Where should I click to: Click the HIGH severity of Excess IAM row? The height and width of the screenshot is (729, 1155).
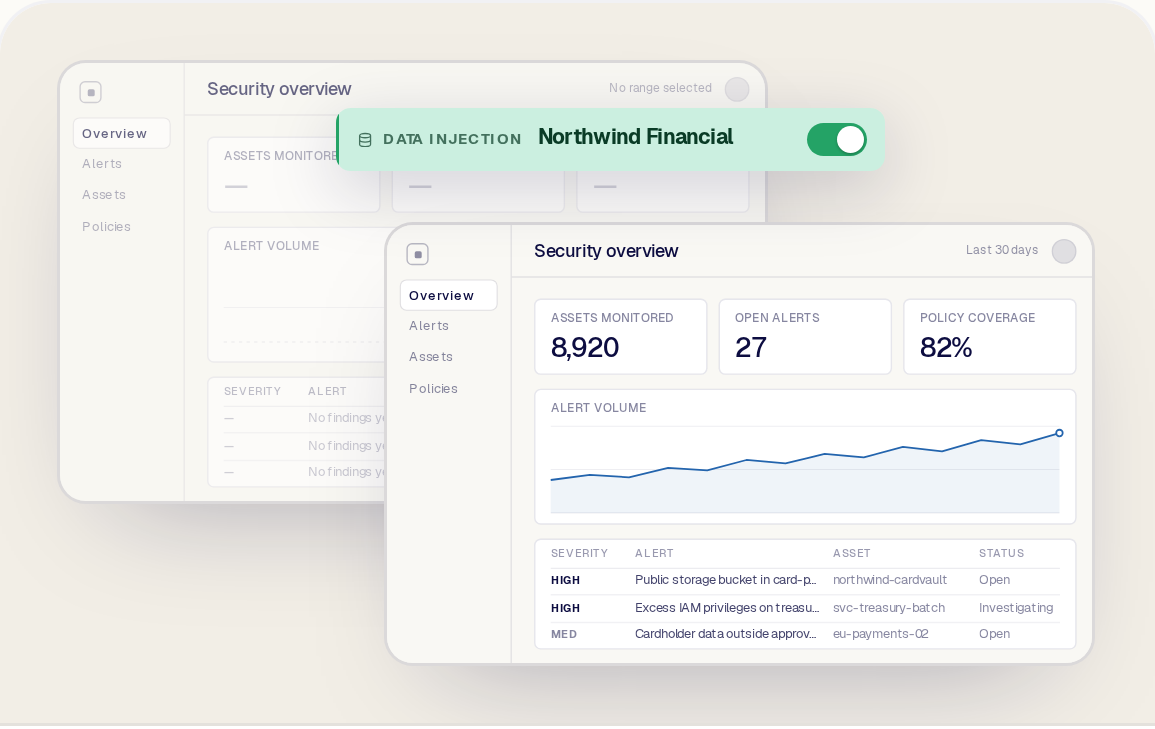point(565,608)
